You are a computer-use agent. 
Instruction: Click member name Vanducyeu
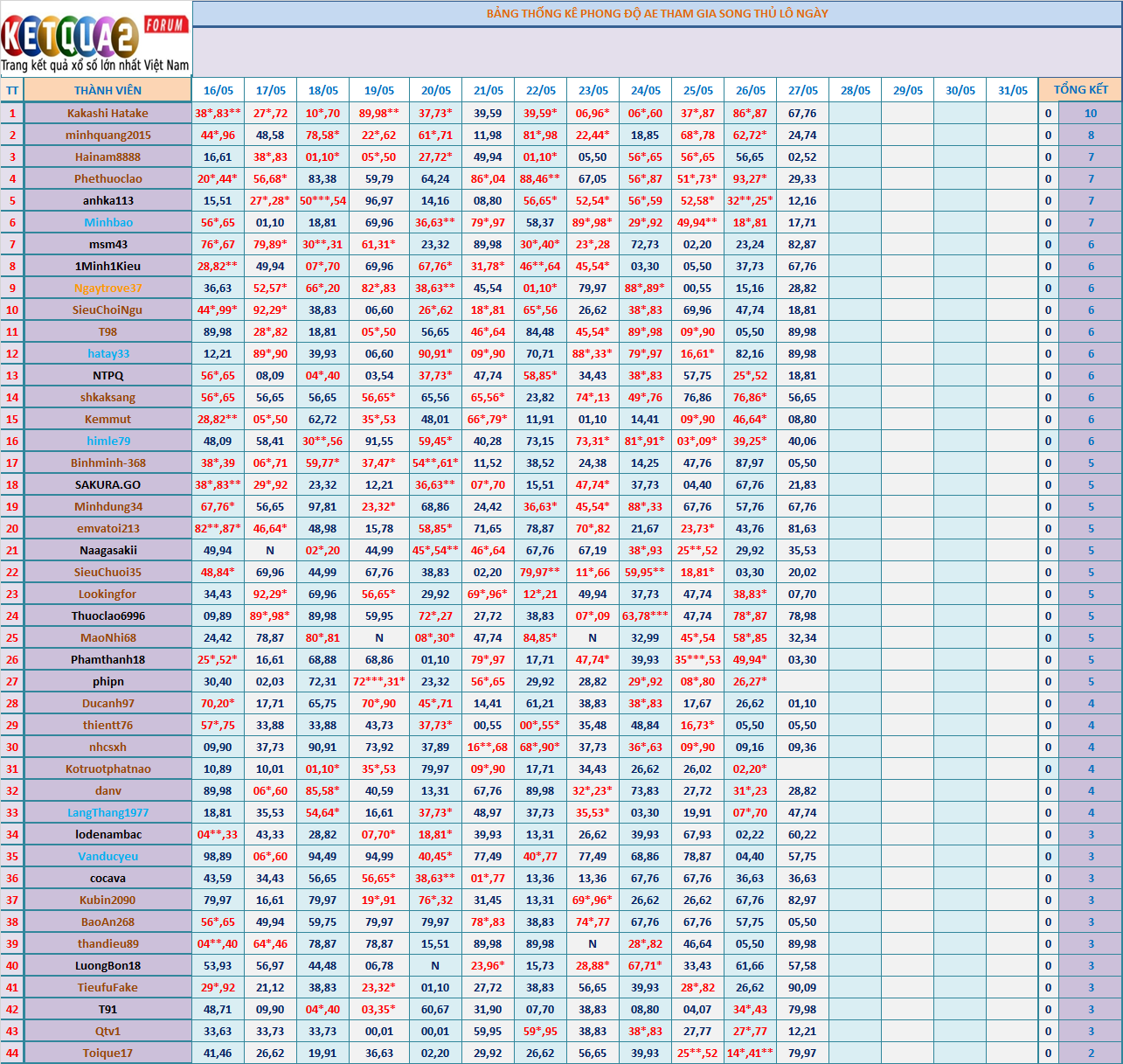pos(107,856)
